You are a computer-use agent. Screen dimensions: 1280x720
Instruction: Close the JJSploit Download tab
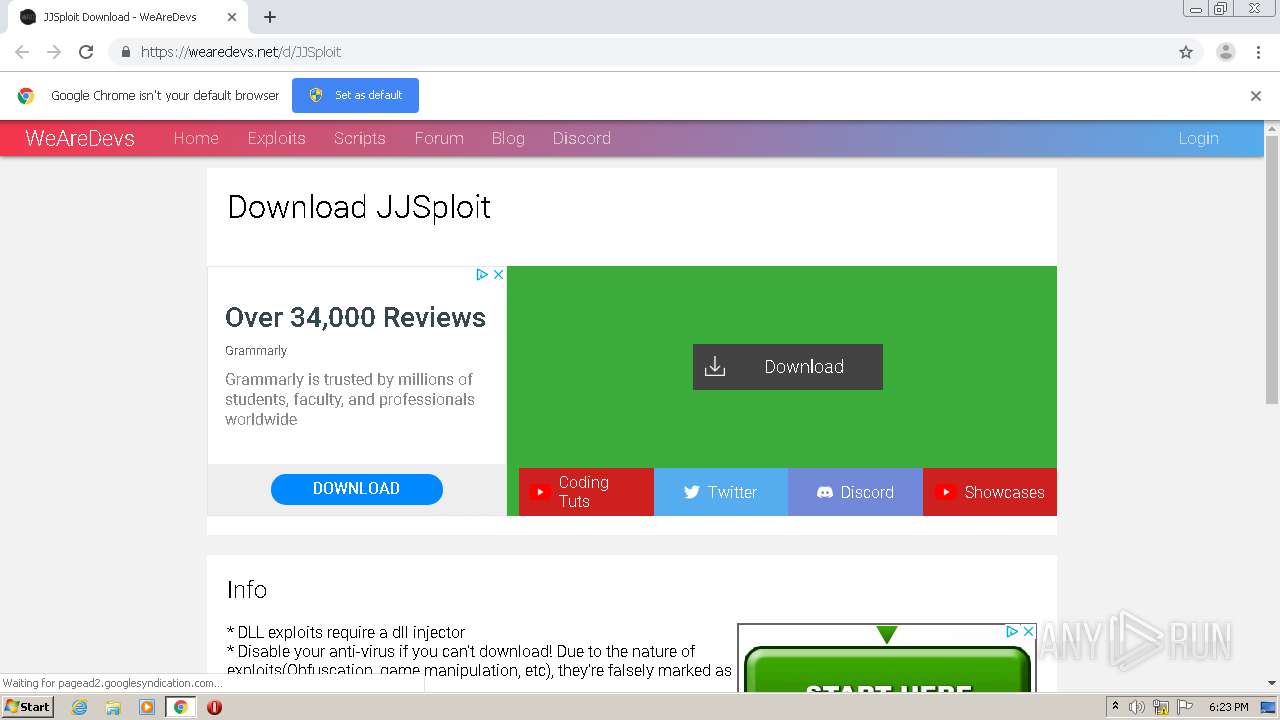click(232, 17)
